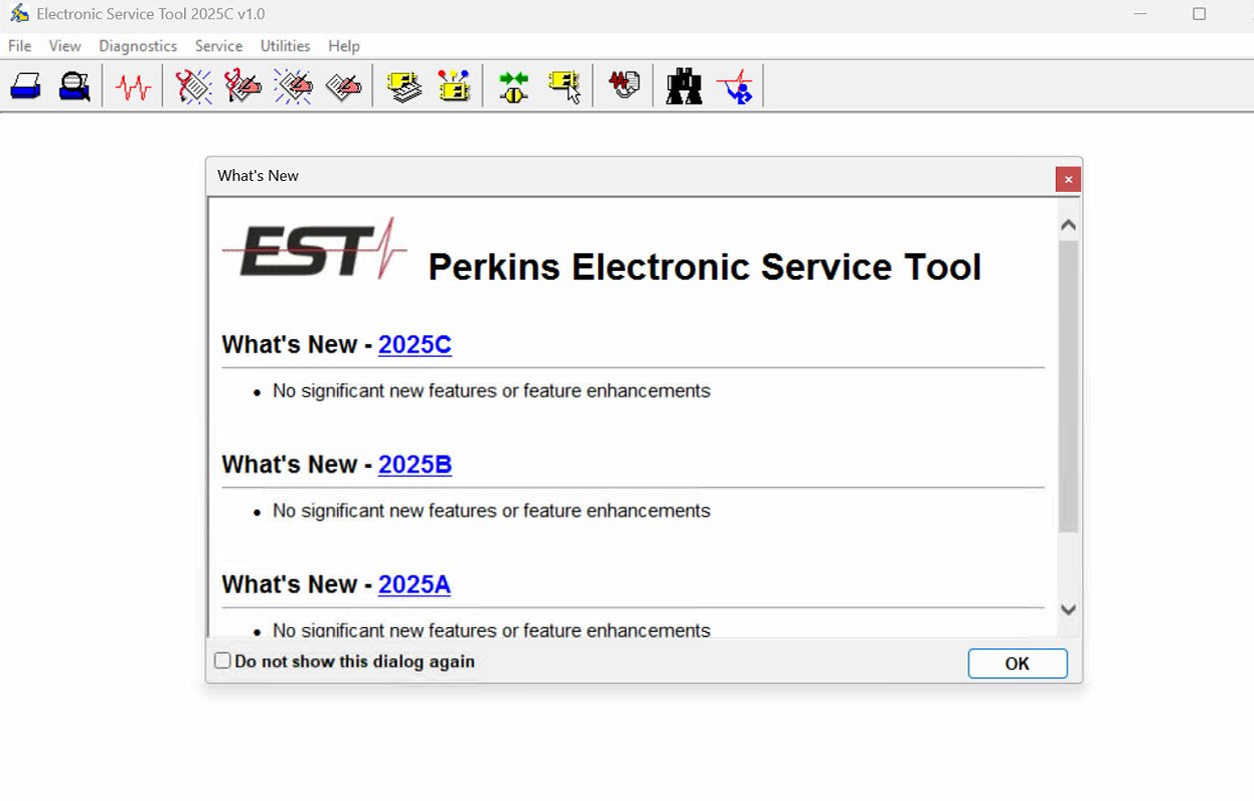Click the stethoscope active diagnostic codes icon

[x=193, y=87]
